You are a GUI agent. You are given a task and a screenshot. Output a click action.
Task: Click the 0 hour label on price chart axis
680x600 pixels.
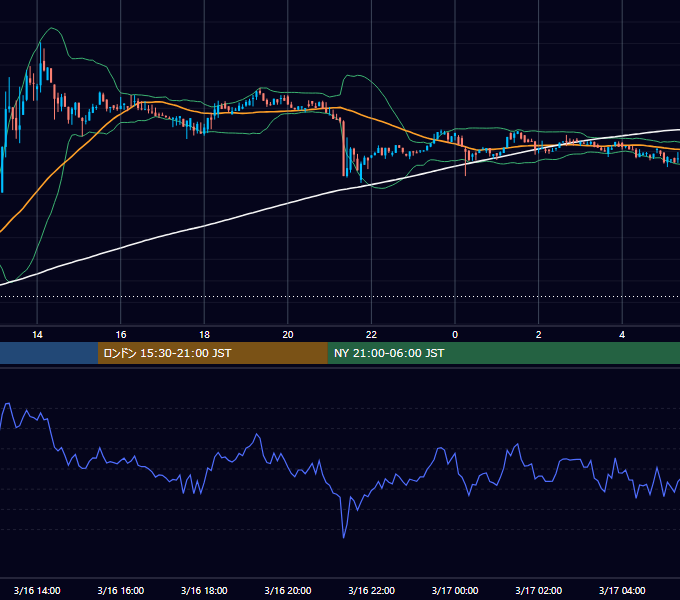pos(455,335)
